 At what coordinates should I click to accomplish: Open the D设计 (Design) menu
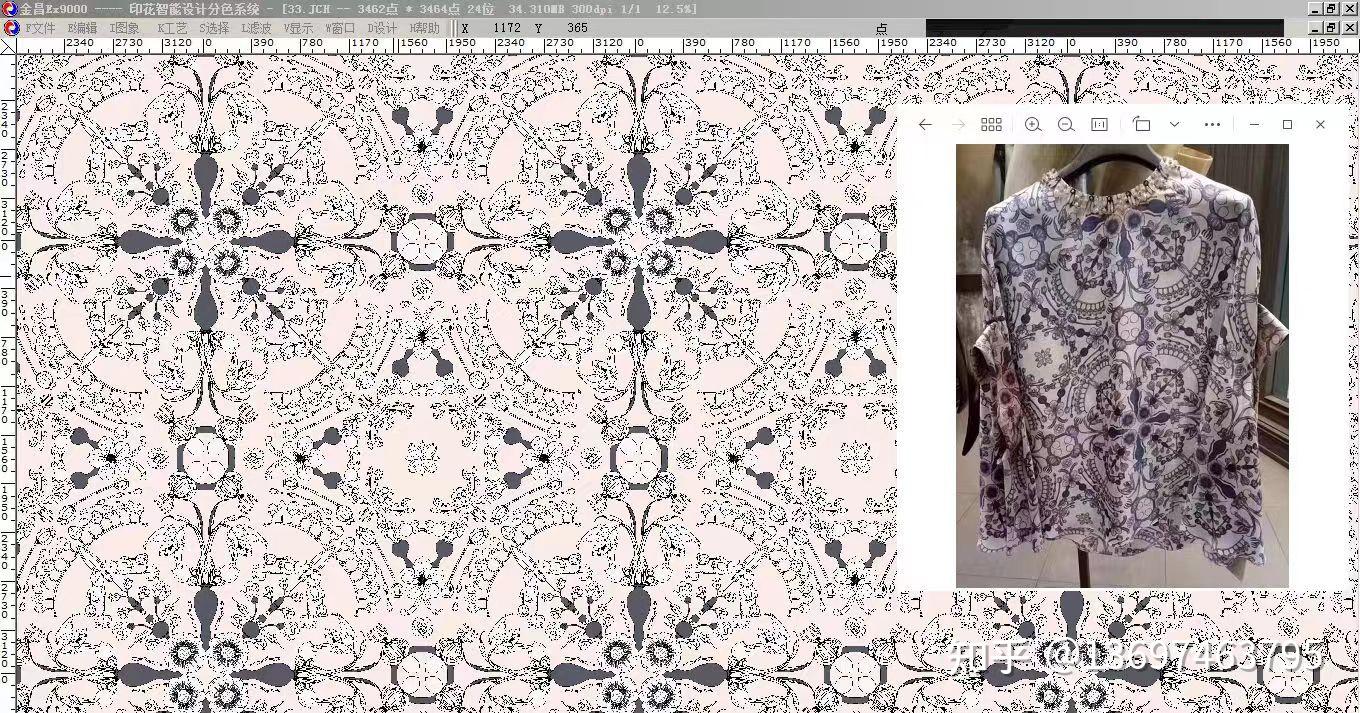click(x=382, y=28)
